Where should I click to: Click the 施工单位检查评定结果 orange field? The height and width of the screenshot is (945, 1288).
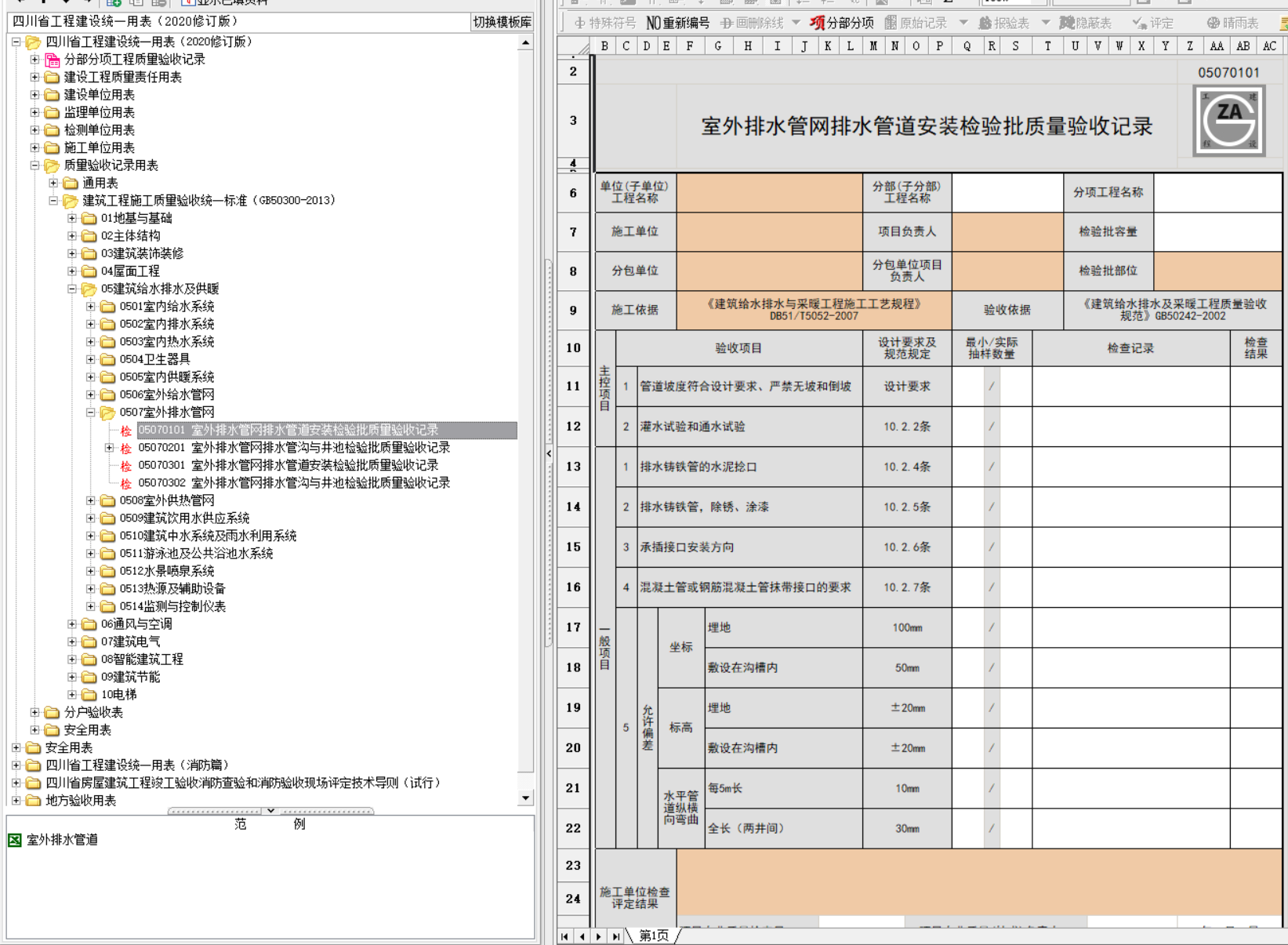979,882
